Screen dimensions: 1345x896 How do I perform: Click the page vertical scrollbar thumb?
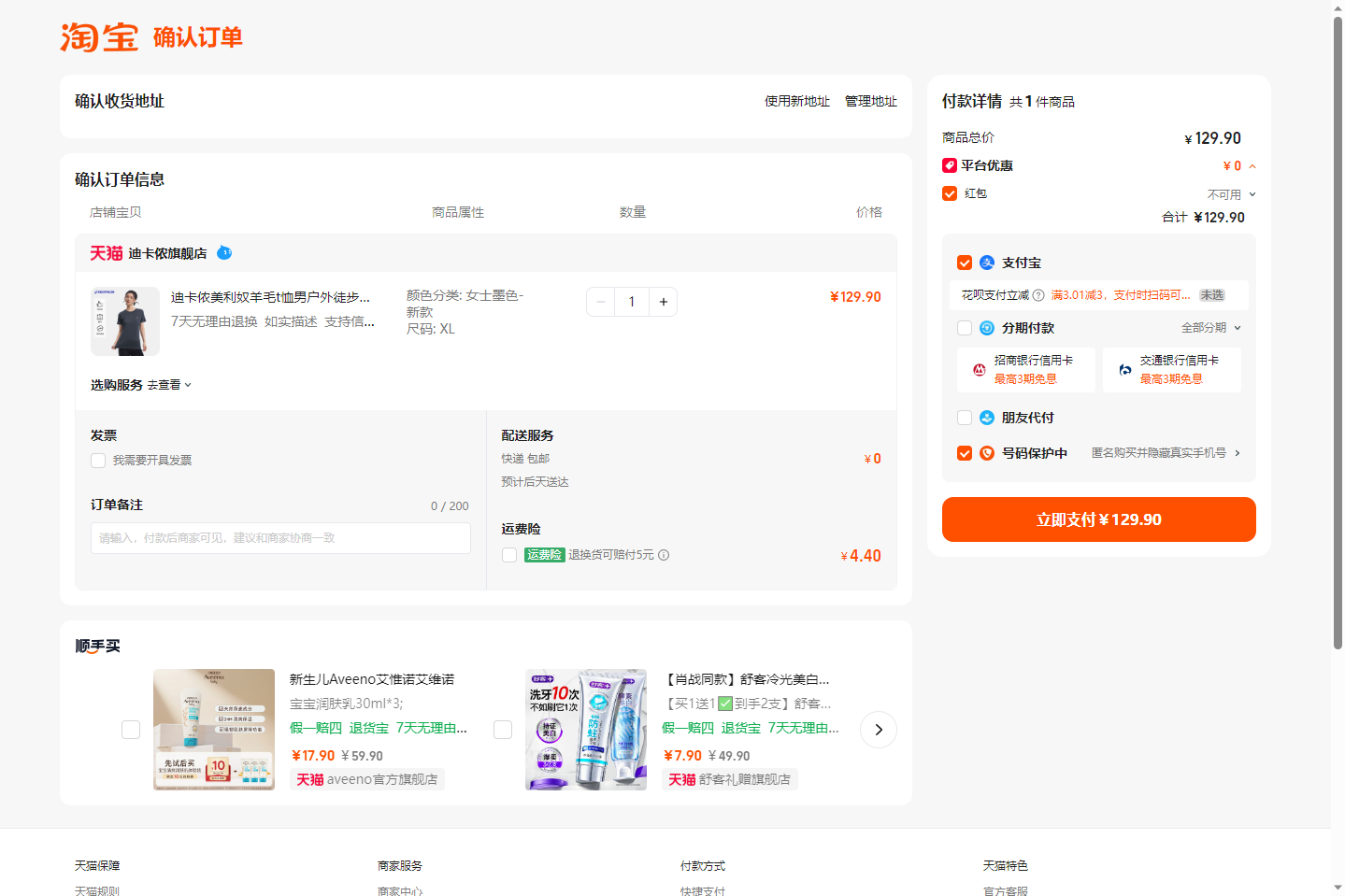pos(1338,332)
